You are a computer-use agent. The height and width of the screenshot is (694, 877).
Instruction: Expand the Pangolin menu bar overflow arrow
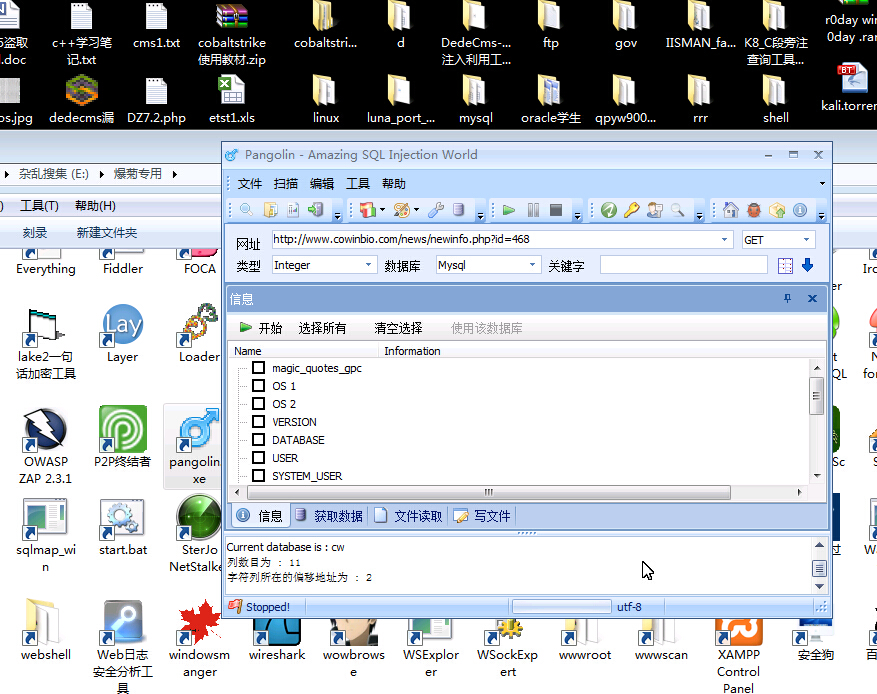pyautogui.click(x=822, y=183)
